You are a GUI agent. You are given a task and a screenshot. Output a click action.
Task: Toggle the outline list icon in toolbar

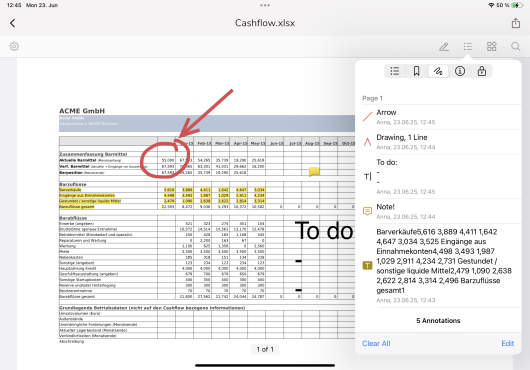click(468, 46)
